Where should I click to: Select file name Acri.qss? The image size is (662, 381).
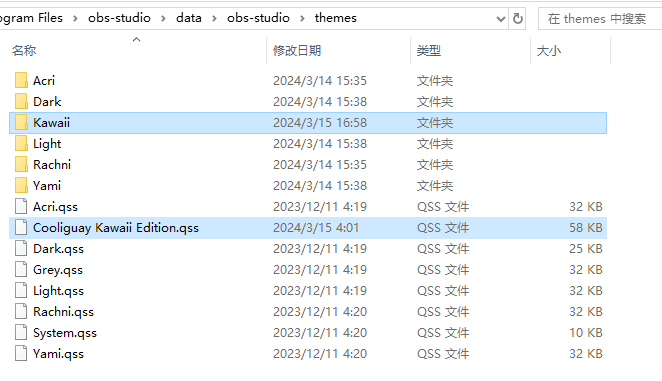click(x=55, y=207)
